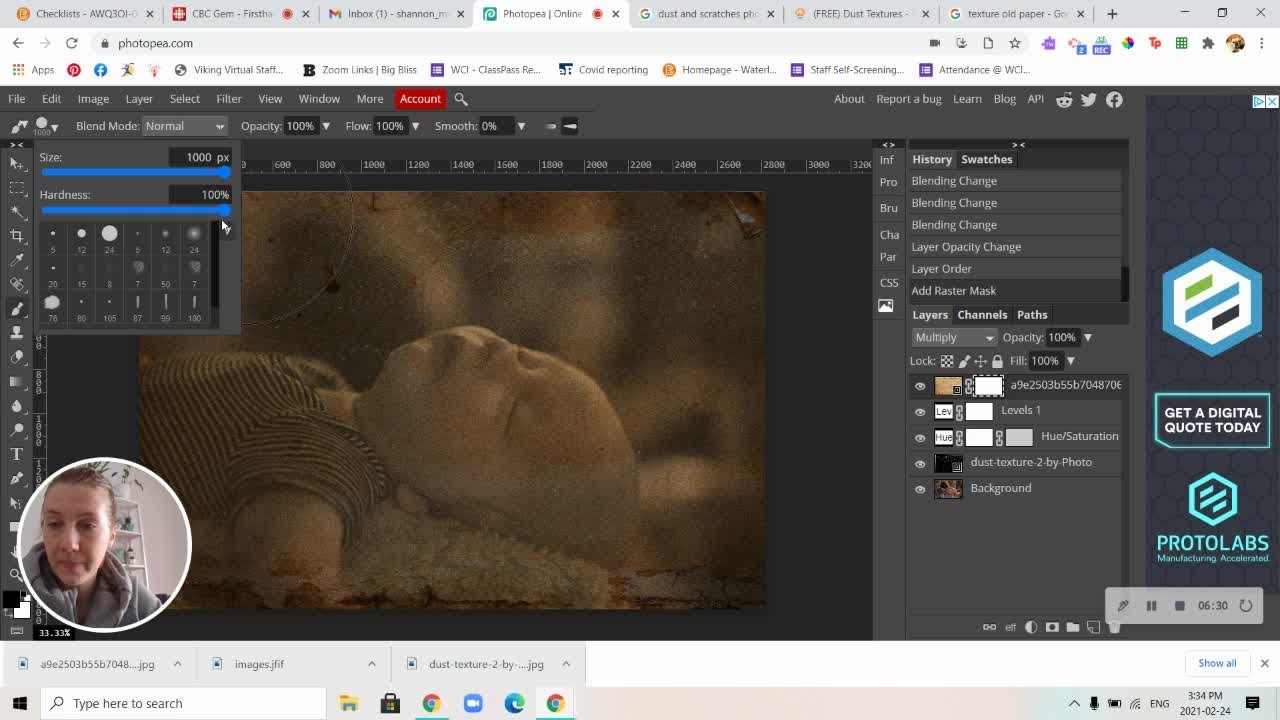
Task: Switch to the Channels tab
Action: pyautogui.click(x=982, y=314)
